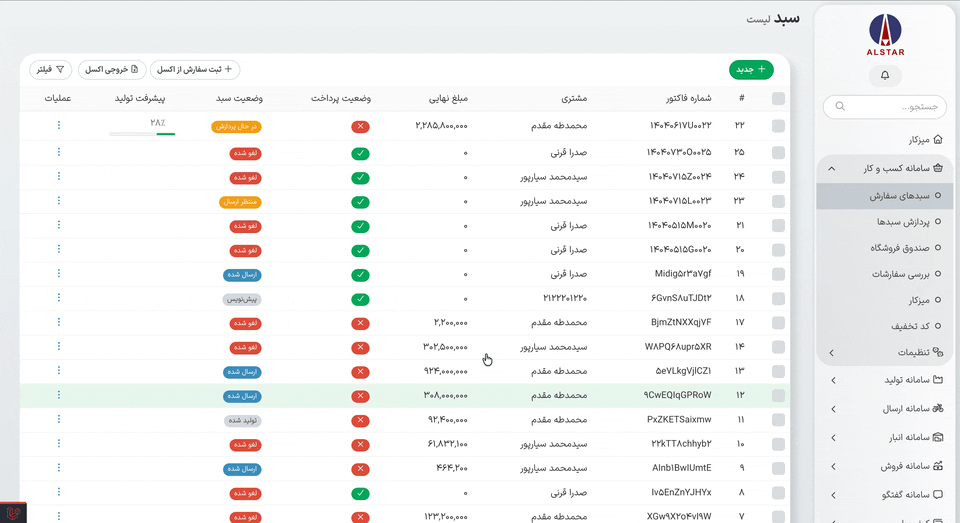Sort by مبلغ نهایی column header

448,98
